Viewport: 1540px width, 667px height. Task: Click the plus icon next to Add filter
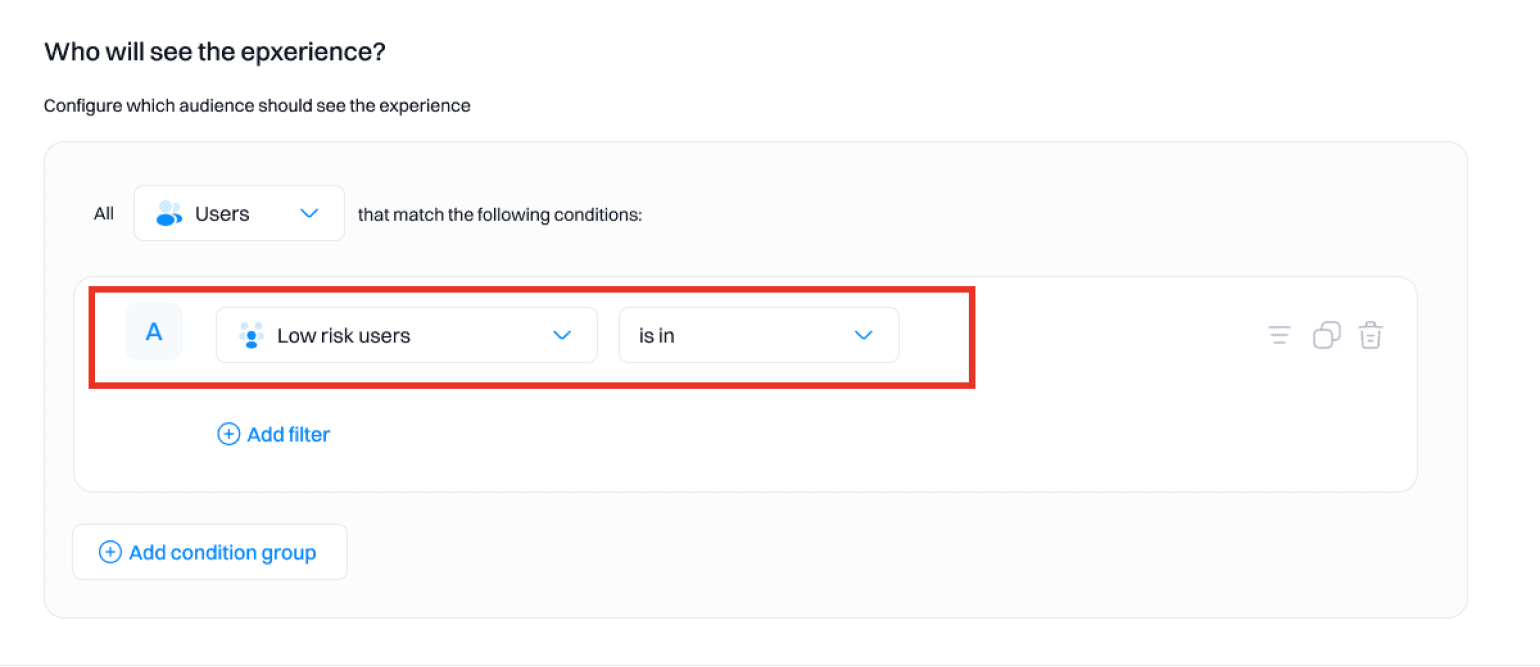coord(229,434)
